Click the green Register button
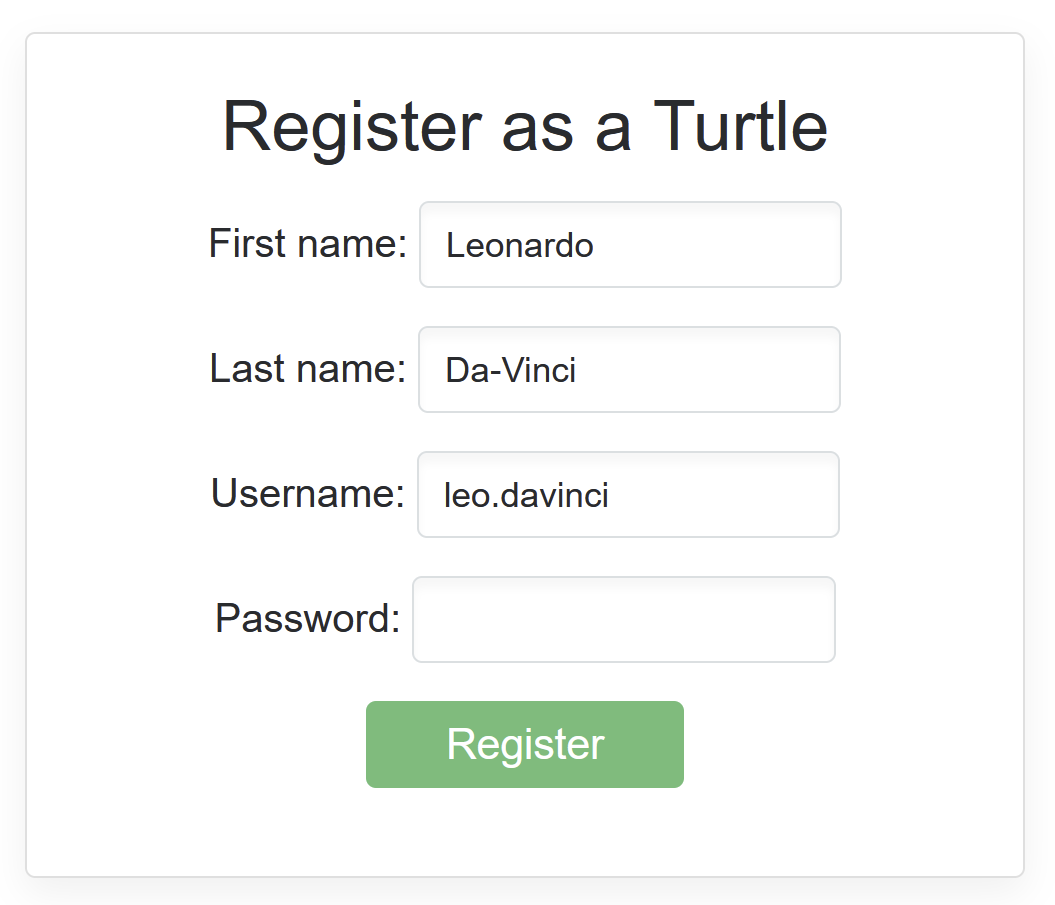The width and height of the screenshot is (1055, 905). pyautogui.click(x=525, y=744)
